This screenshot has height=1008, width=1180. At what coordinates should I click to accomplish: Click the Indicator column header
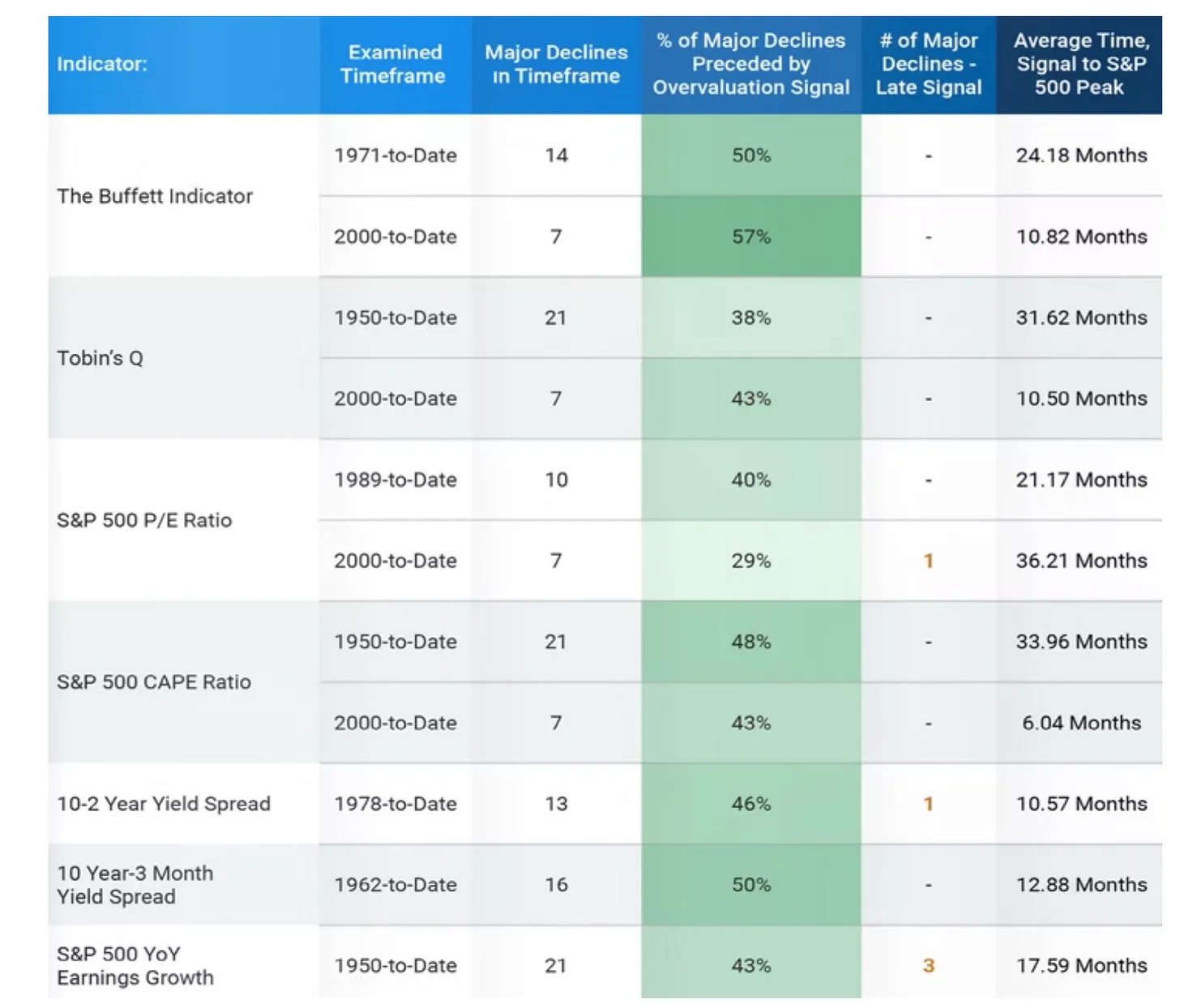[x=102, y=64]
